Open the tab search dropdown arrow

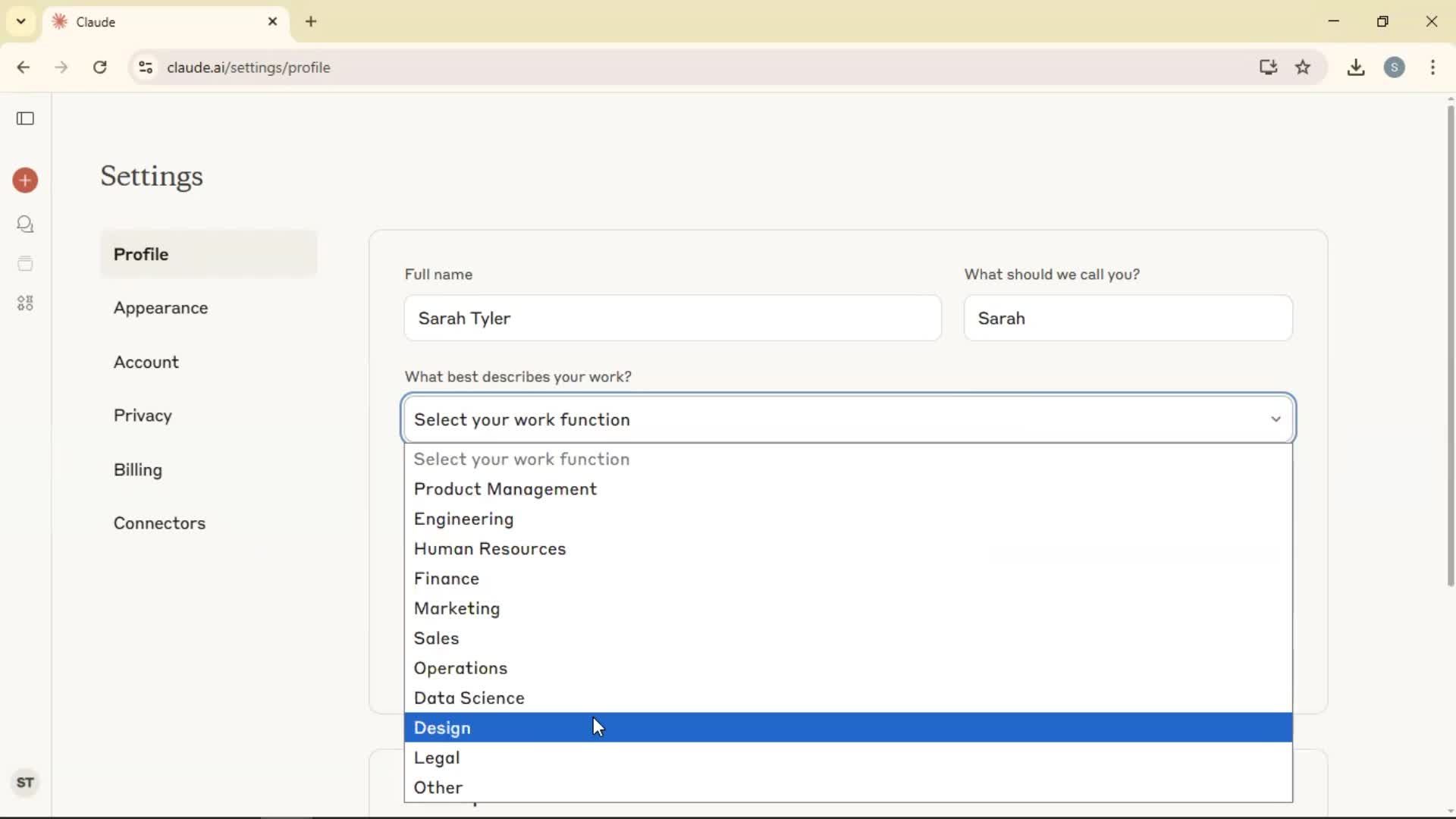coord(21,21)
